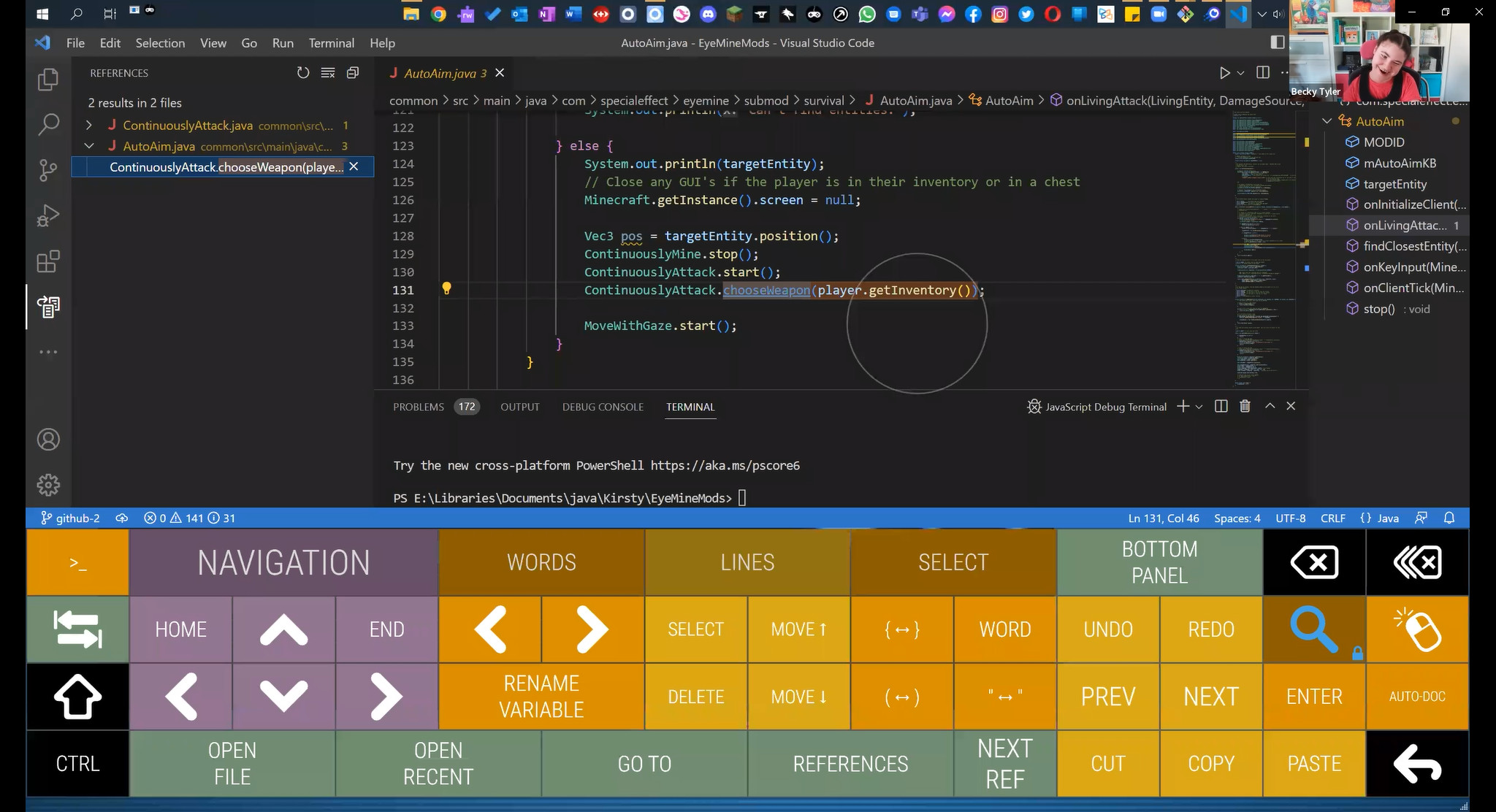The width and height of the screenshot is (1496, 812).
Task: Click the NEXT REF key
Action: tap(1005, 764)
